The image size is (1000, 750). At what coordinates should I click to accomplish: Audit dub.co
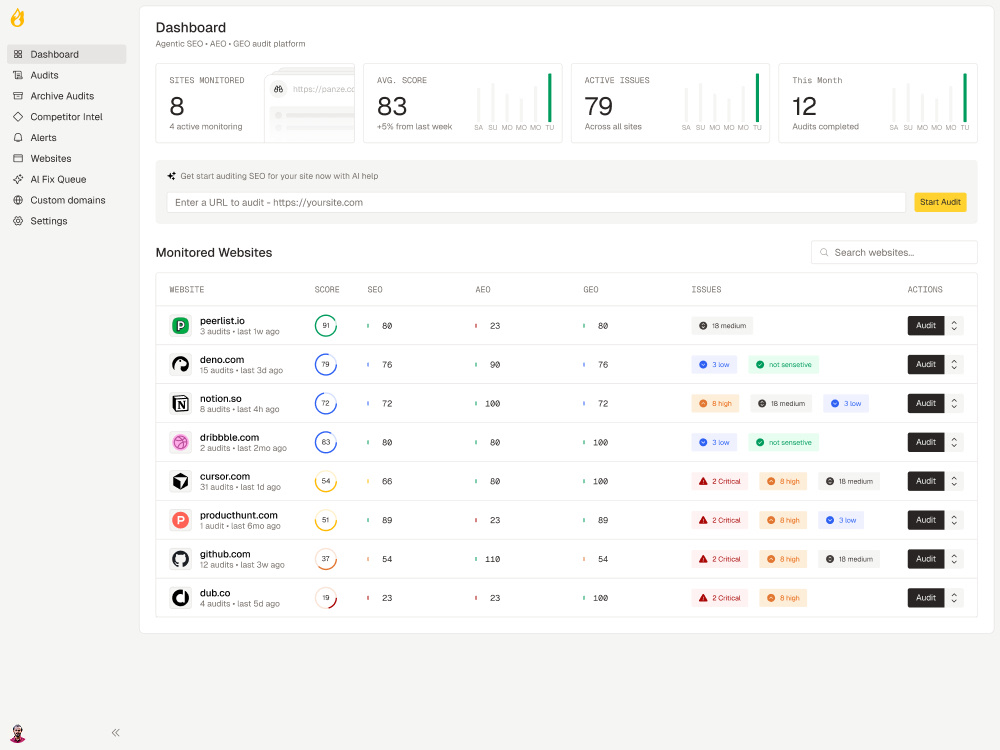pos(925,598)
